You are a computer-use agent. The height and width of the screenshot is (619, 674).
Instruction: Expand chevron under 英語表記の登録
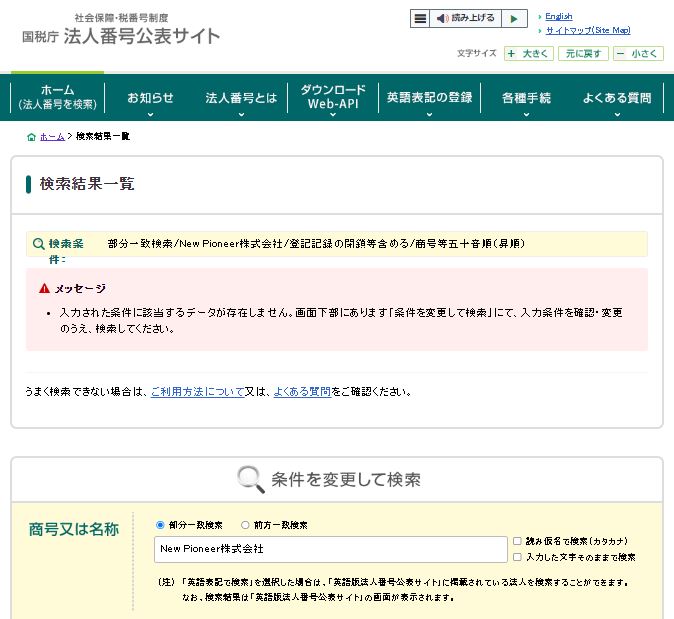(429, 114)
